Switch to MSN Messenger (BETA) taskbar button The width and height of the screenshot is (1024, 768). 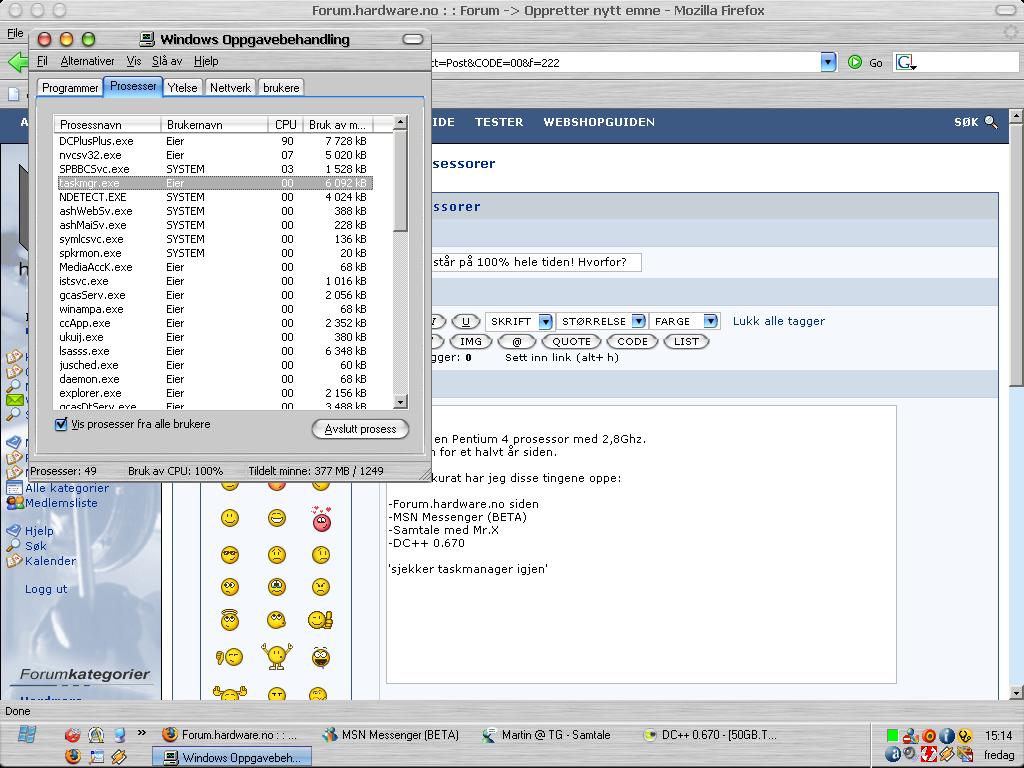(x=392, y=735)
